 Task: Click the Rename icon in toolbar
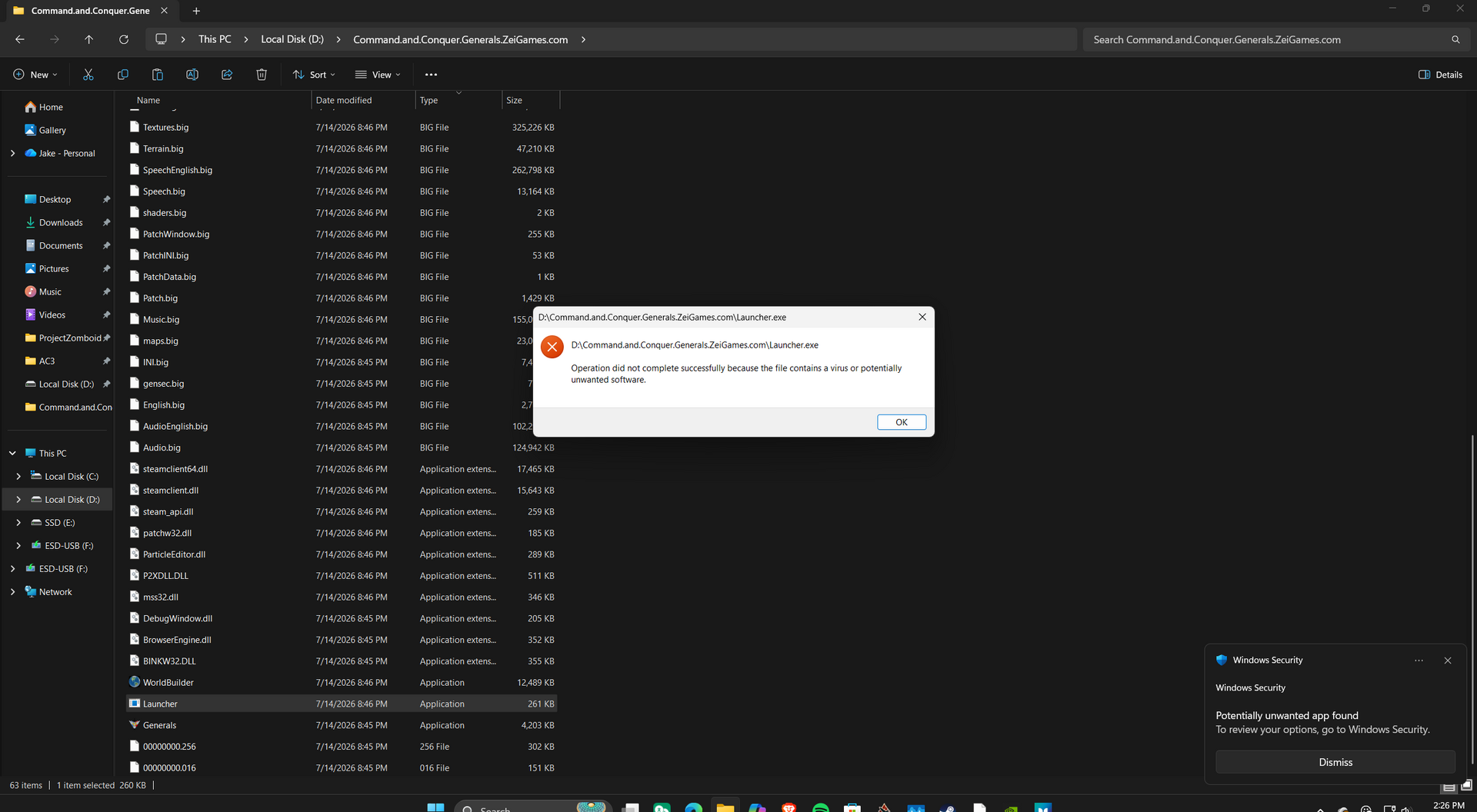(192, 75)
